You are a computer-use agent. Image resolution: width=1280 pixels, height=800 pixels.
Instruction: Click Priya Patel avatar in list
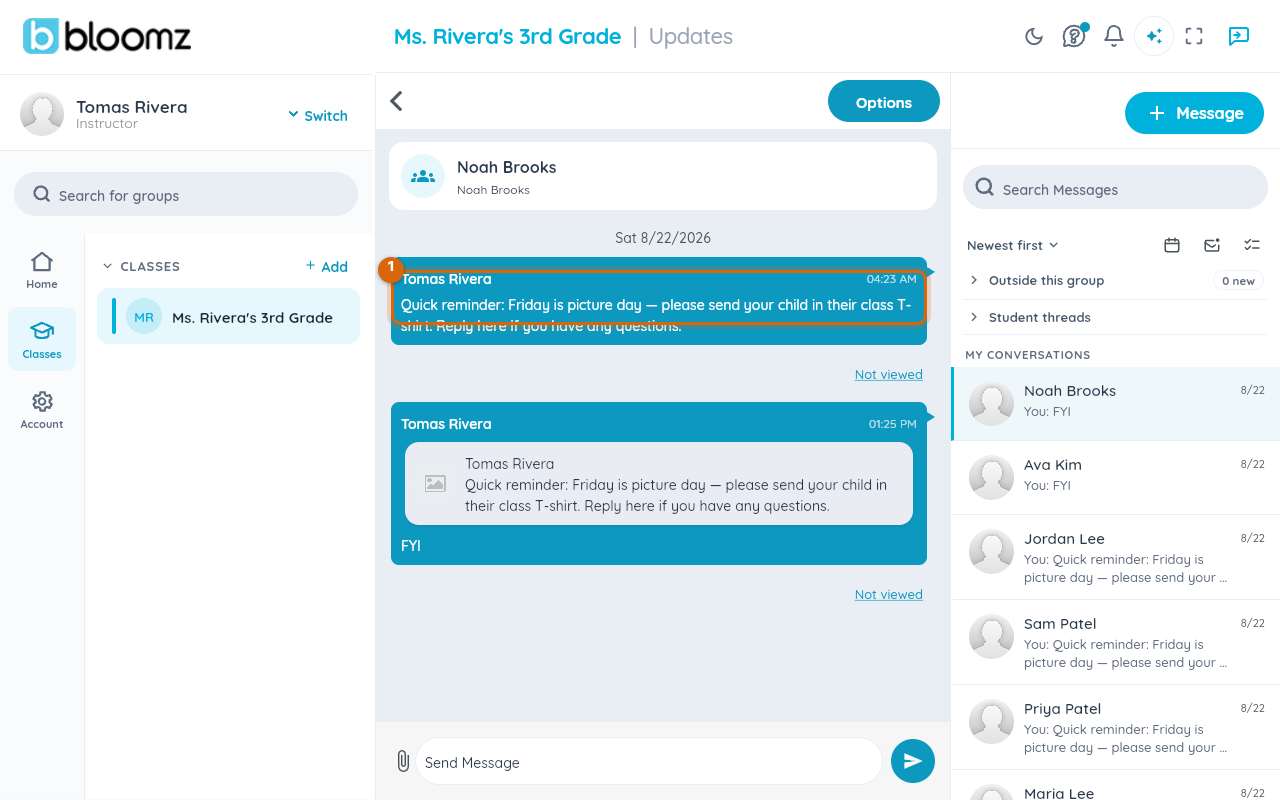coord(992,721)
